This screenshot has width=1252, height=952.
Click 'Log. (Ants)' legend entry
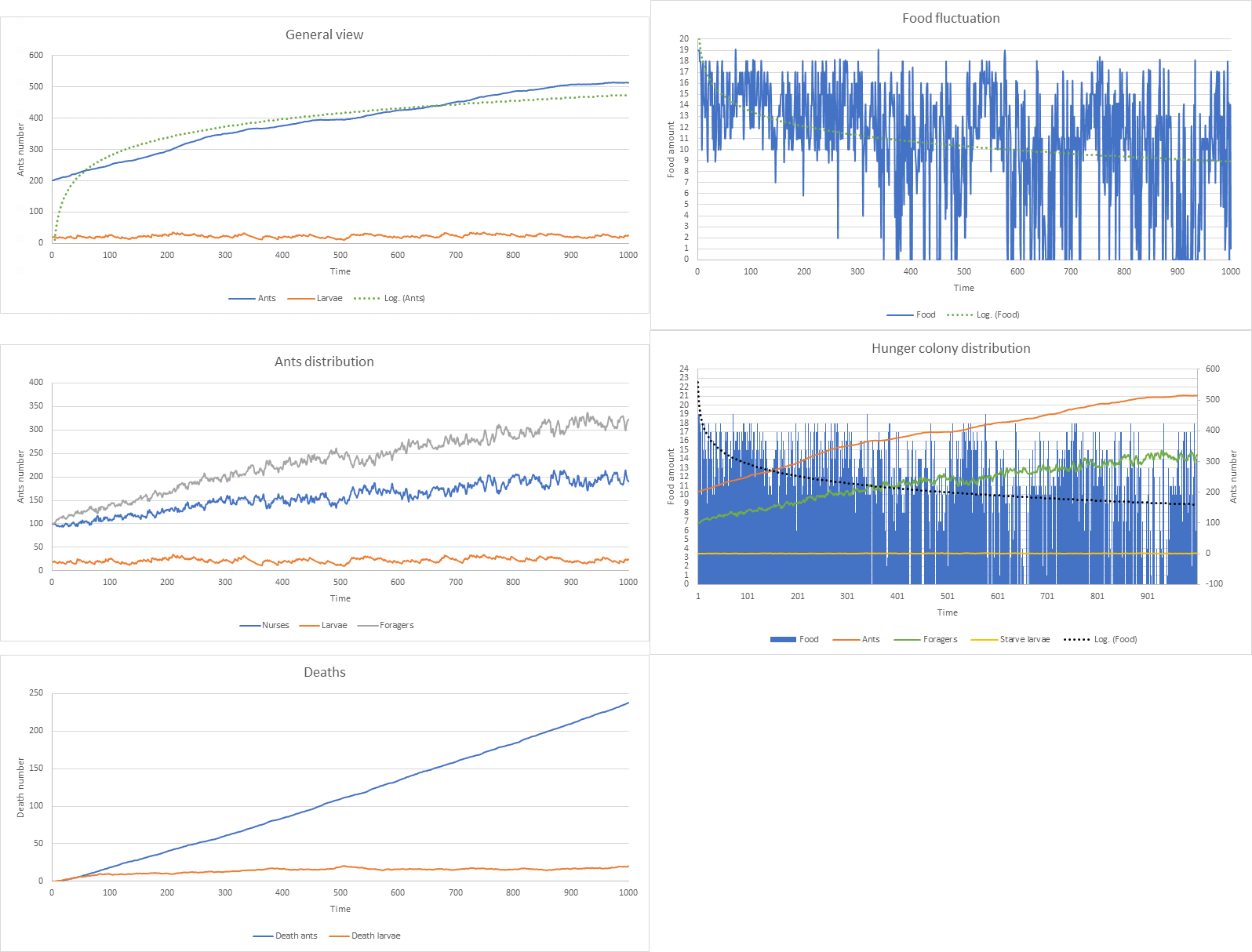point(390,298)
